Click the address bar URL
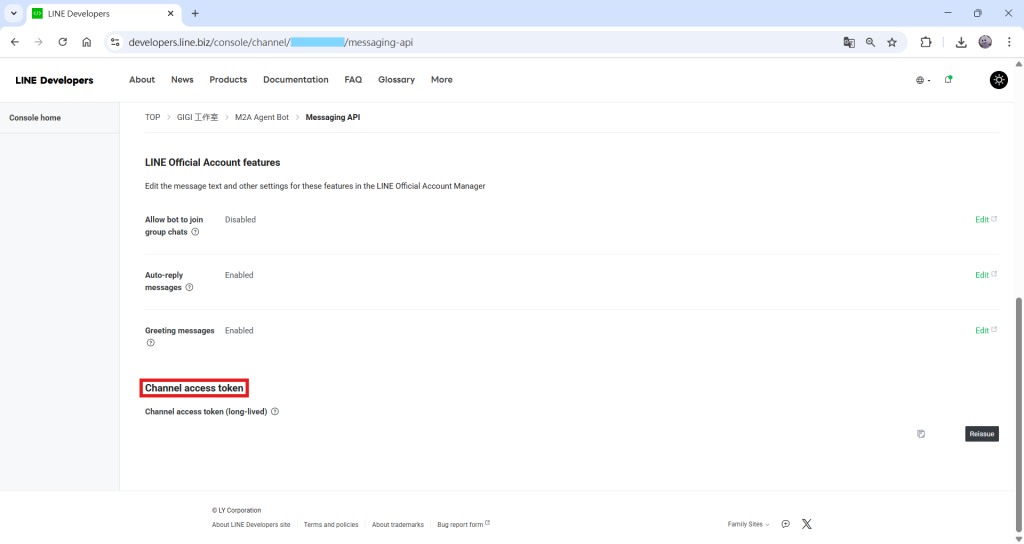The image size is (1024, 544). point(271,42)
